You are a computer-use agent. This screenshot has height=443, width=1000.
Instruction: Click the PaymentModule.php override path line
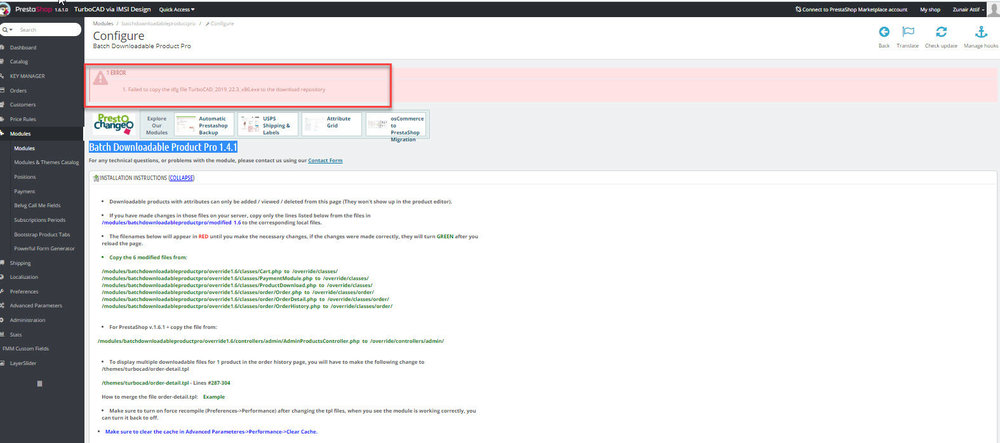coord(235,278)
